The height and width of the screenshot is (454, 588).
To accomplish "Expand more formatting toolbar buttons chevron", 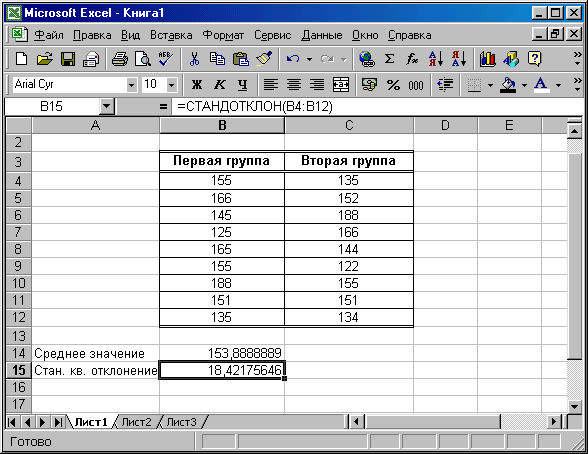I will click(578, 85).
